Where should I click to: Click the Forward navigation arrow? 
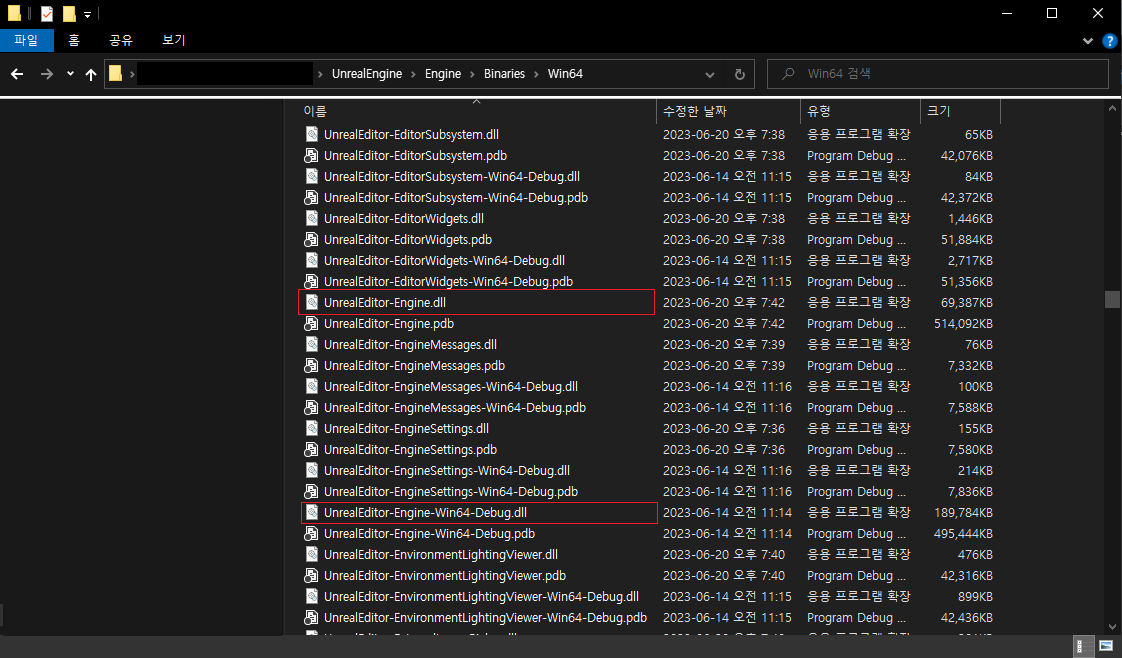click(x=47, y=74)
